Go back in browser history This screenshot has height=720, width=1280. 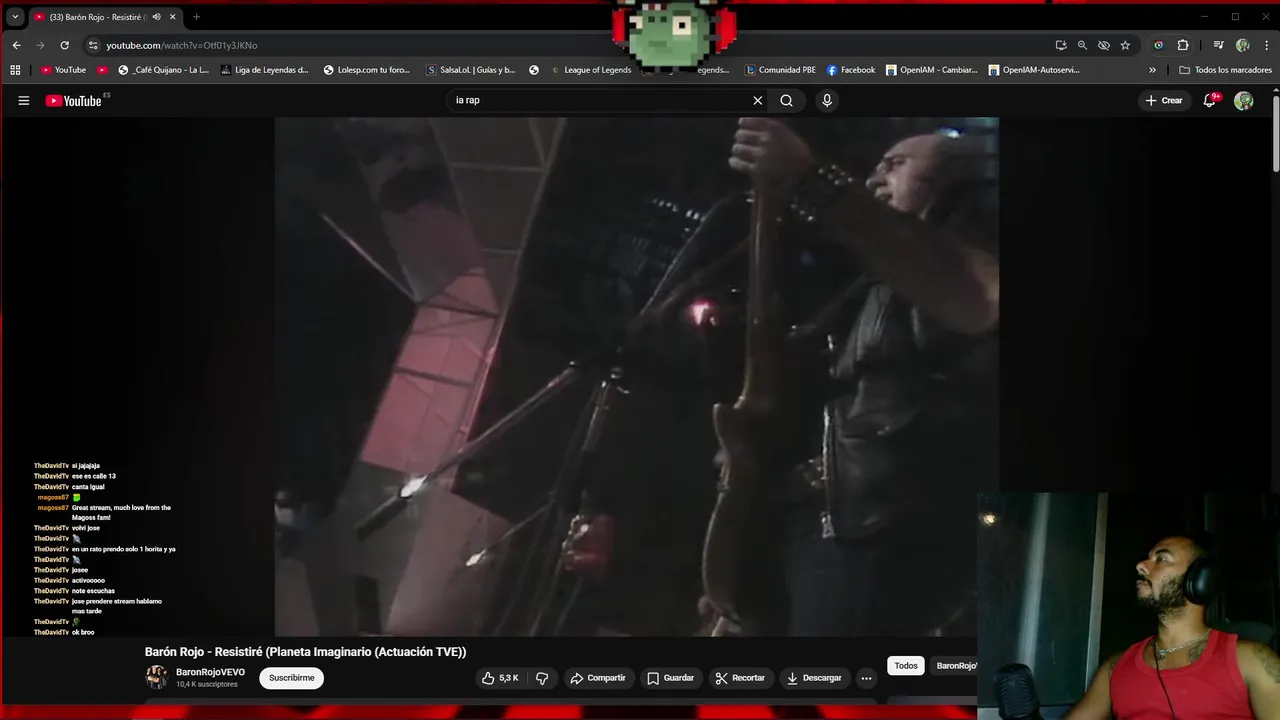point(17,45)
